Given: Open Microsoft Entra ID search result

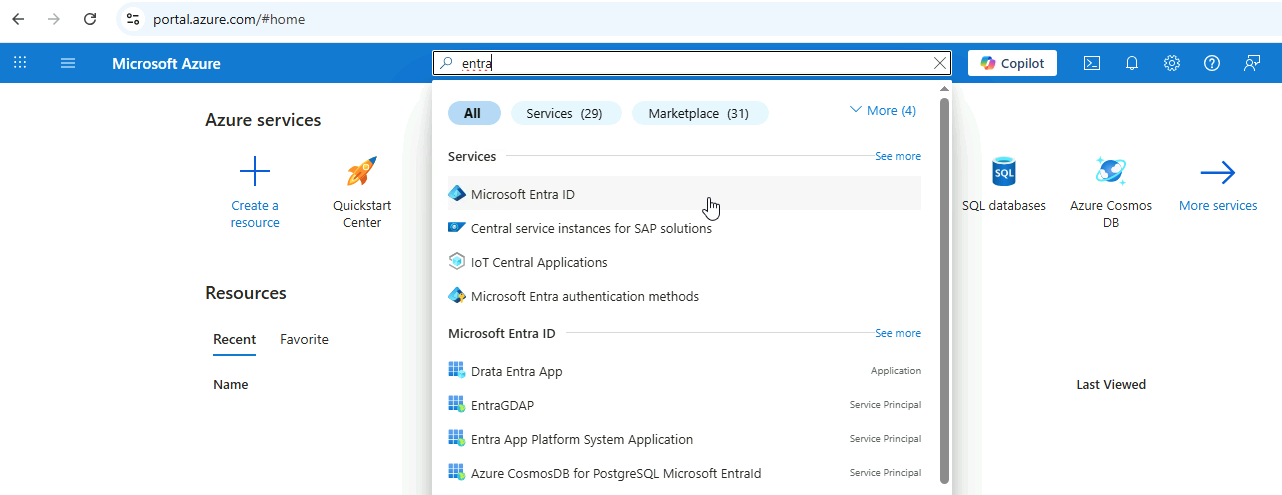Looking at the screenshot, I should [x=523, y=194].
